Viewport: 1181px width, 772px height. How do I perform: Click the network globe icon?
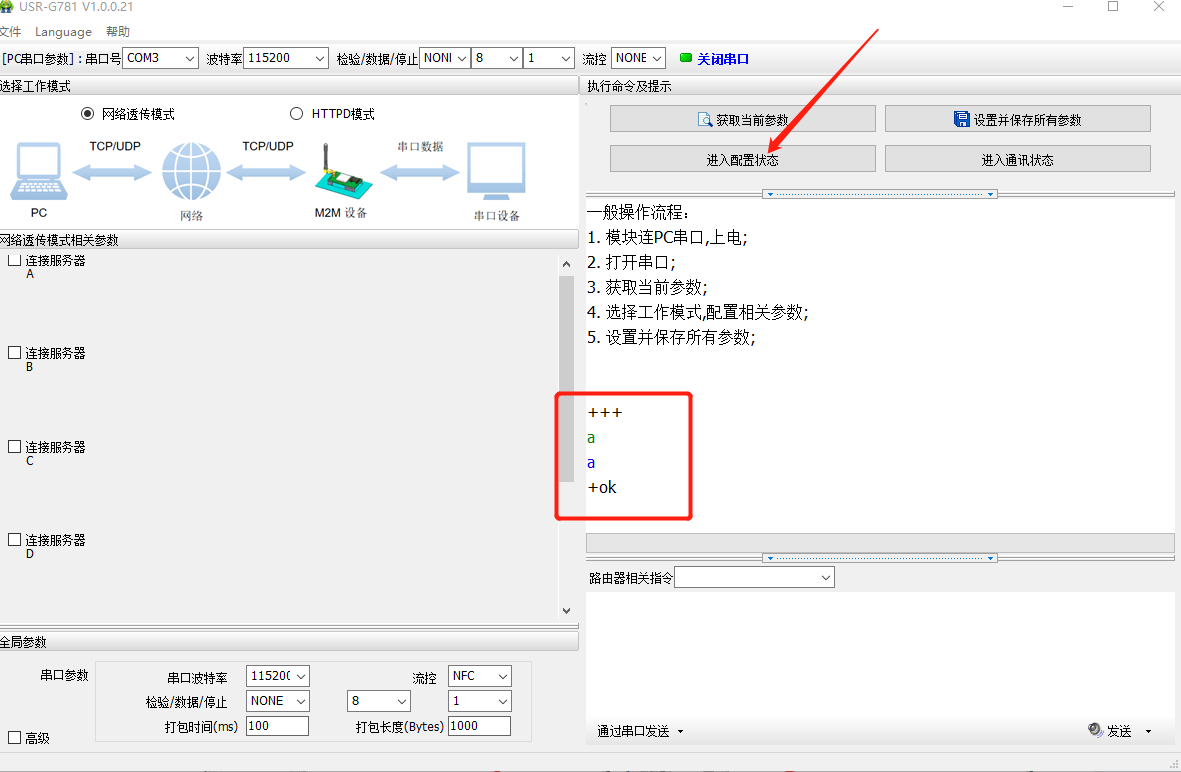[x=191, y=173]
